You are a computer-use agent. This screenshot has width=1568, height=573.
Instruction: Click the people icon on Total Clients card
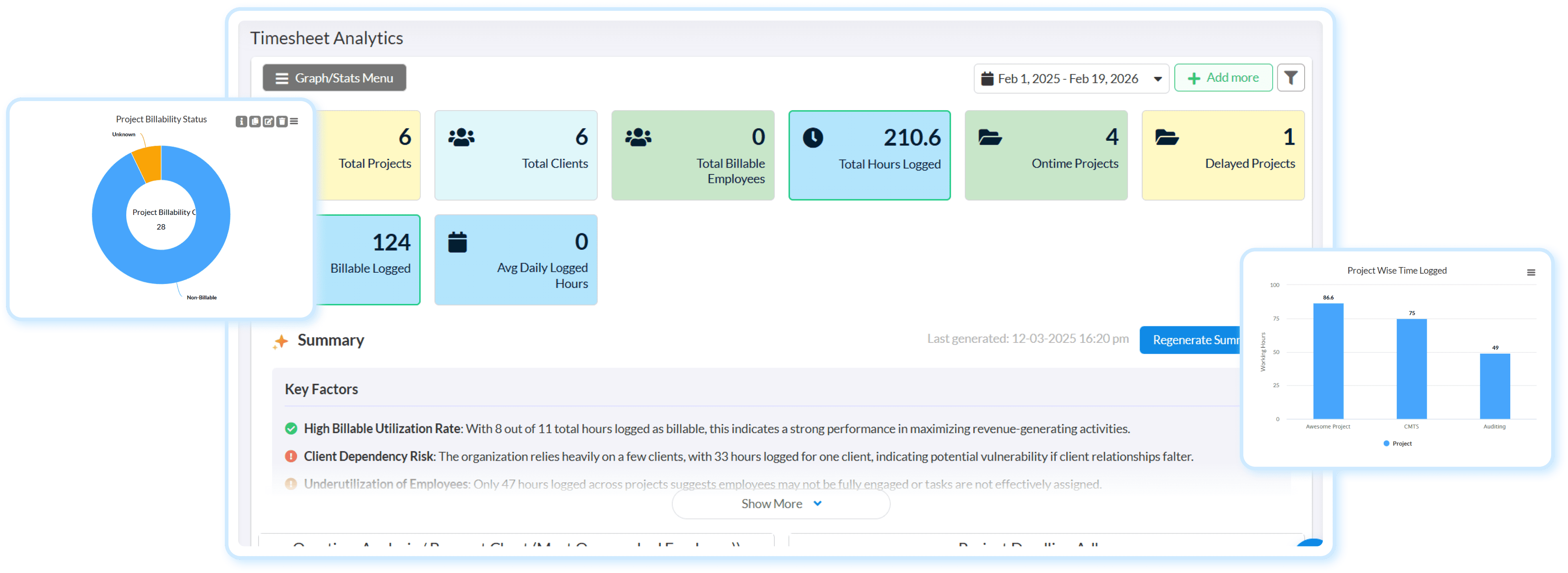(x=461, y=138)
